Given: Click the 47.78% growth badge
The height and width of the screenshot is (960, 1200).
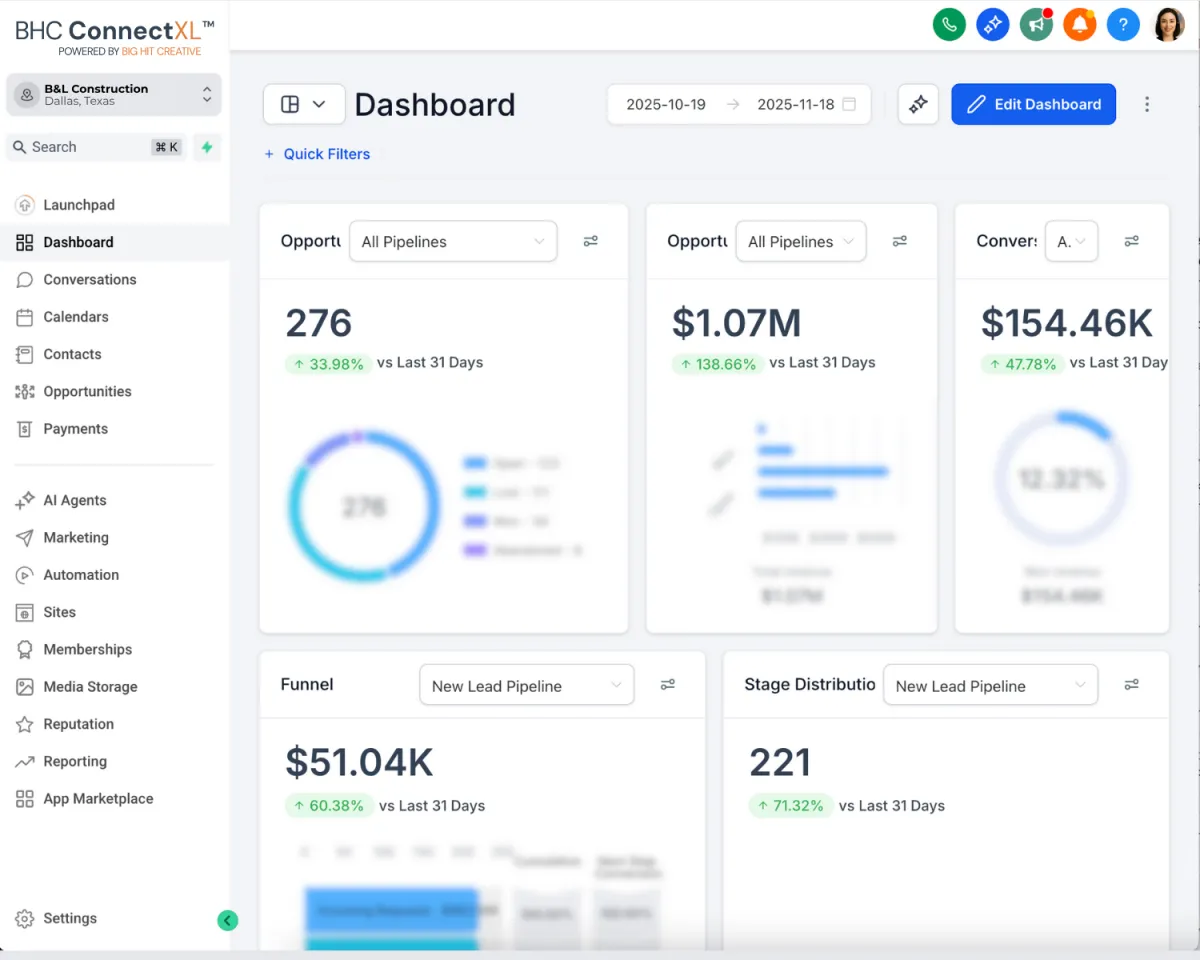Looking at the screenshot, I should (1022, 364).
